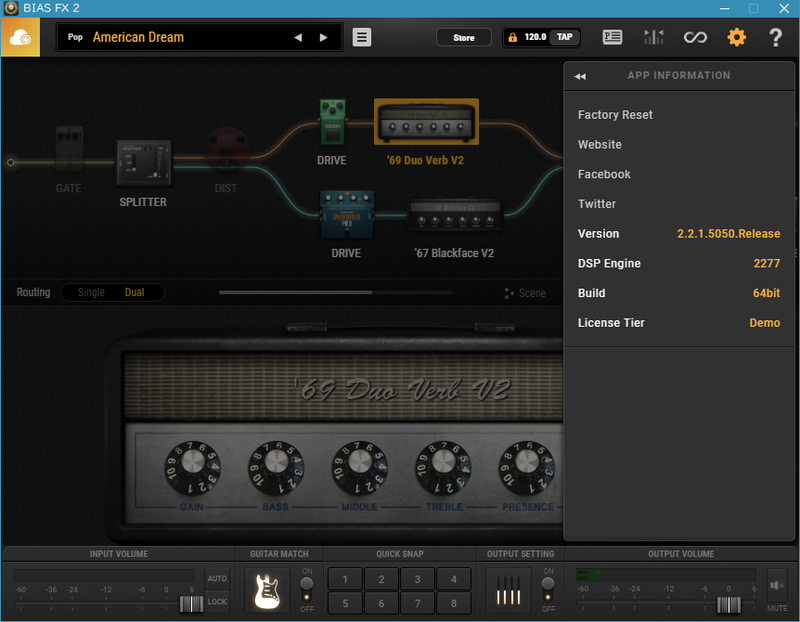Open Guitar Match guitar icon
The width and height of the screenshot is (800, 622).
tap(267, 590)
